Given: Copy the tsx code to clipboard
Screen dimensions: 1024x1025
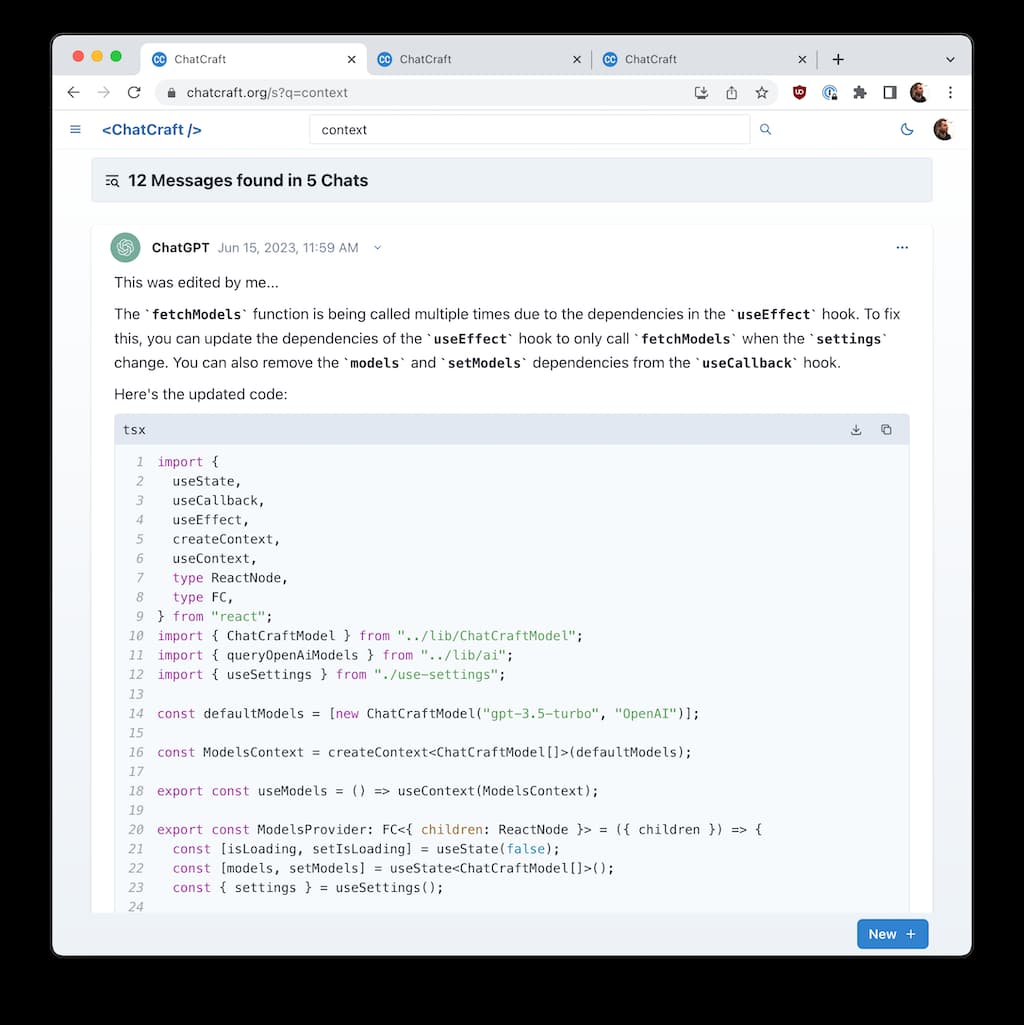Looking at the screenshot, I should [x=886, y=430].
